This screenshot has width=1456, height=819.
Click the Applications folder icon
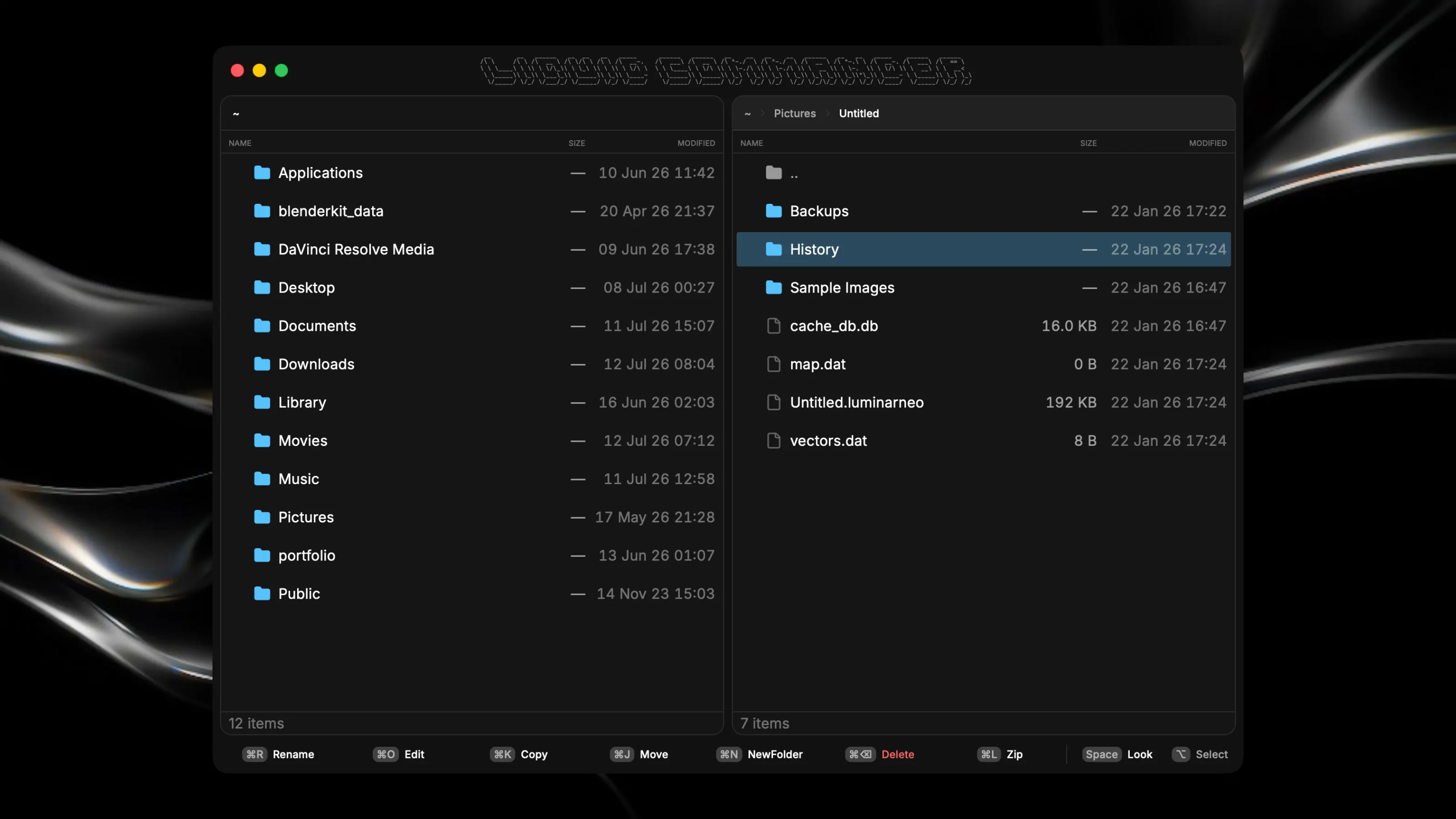pos(262,172)
